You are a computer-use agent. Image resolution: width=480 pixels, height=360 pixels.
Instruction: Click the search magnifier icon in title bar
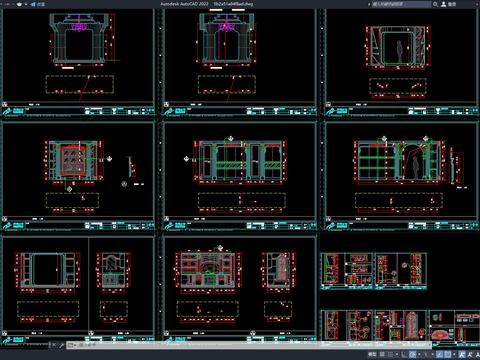pyautogui.click(x=435, y=4)
